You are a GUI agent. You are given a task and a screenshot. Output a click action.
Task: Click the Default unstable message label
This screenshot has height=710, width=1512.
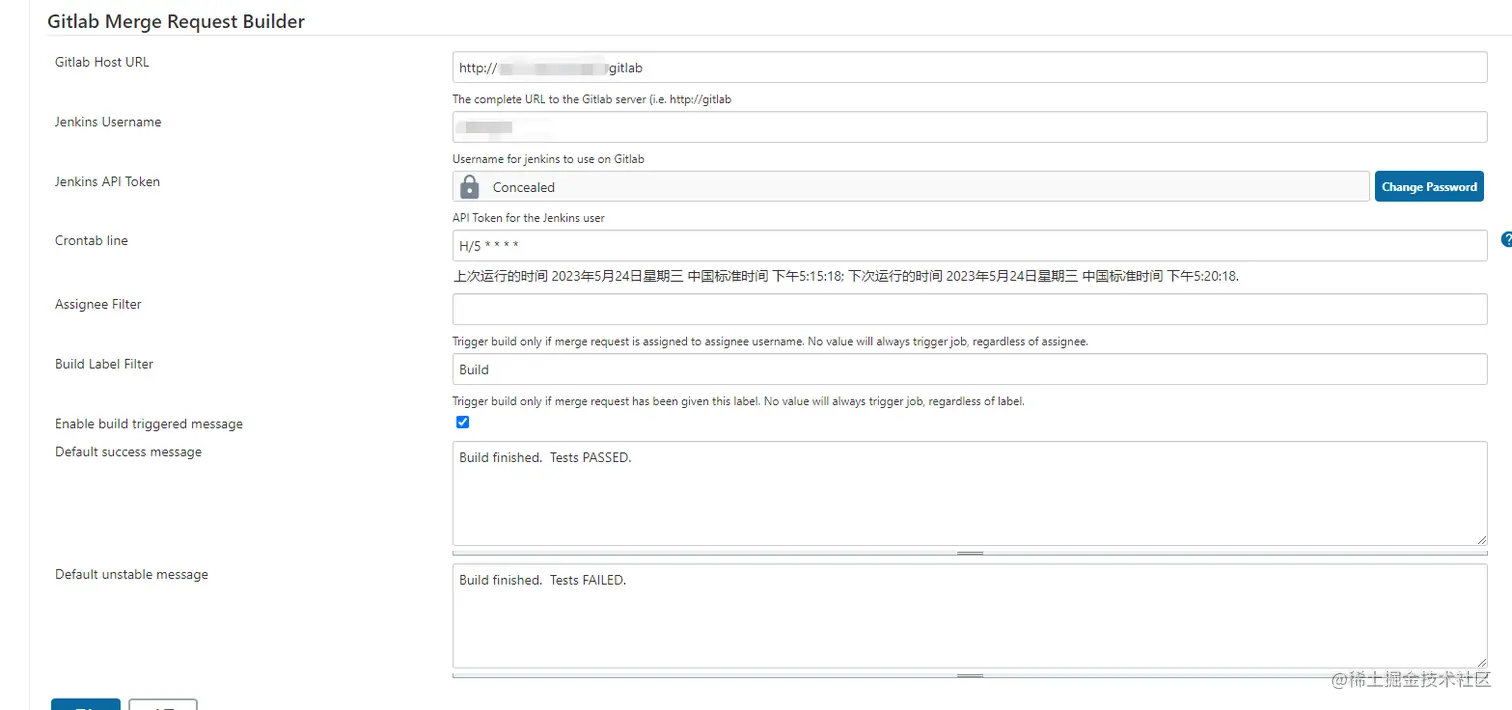click(x=131, y=574)
